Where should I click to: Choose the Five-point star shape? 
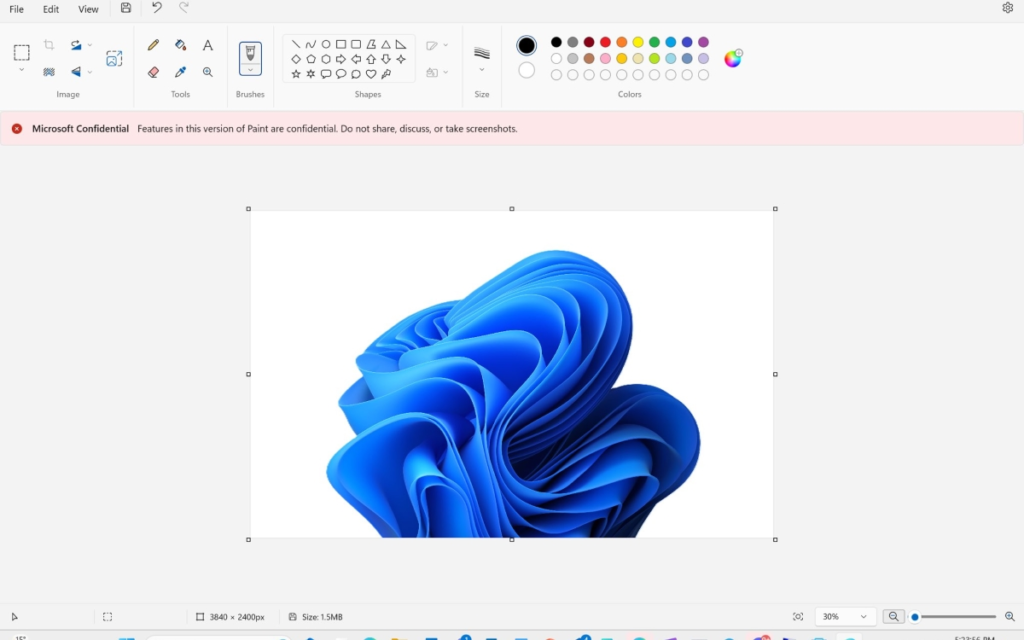click(296, 74)
